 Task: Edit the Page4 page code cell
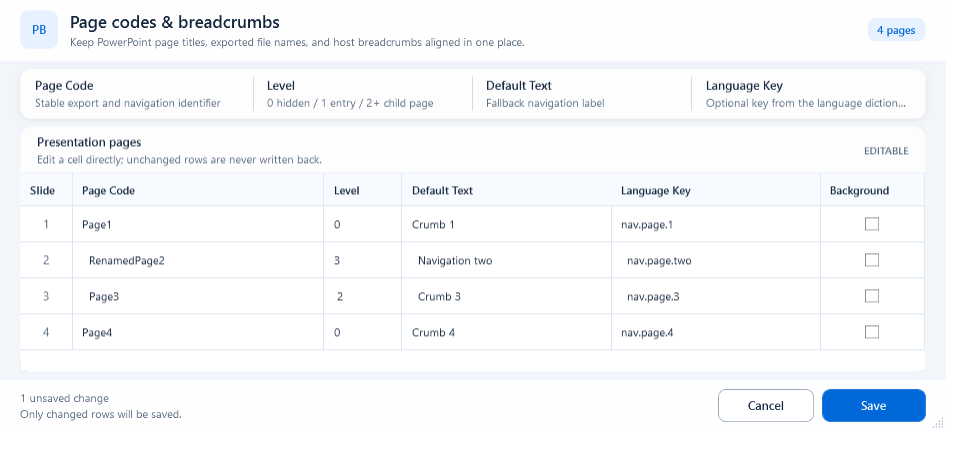[x=198, y=333]
